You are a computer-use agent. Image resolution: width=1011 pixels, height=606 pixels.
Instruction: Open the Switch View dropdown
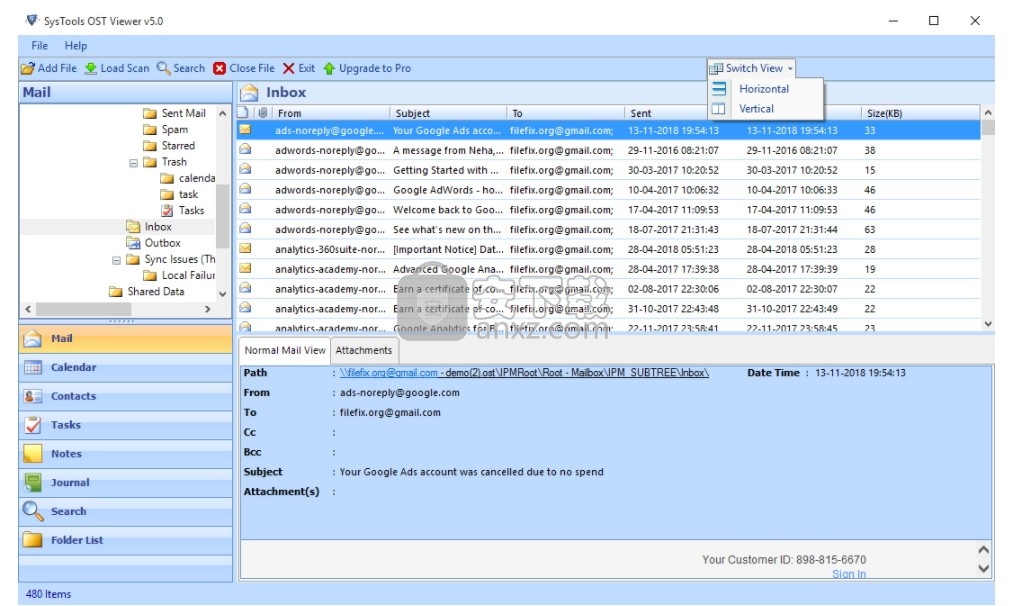click(x=752, y=68)
